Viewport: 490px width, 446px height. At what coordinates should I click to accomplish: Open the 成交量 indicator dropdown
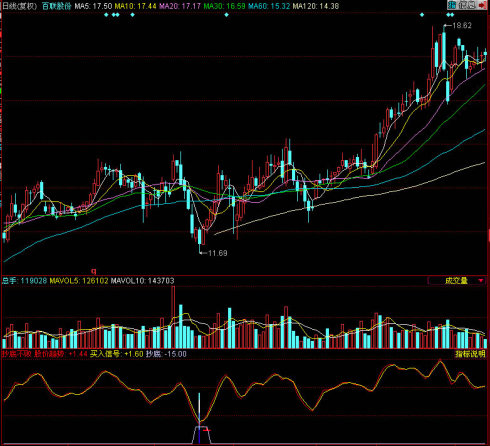pyautogui.click(x=457, y=281)
